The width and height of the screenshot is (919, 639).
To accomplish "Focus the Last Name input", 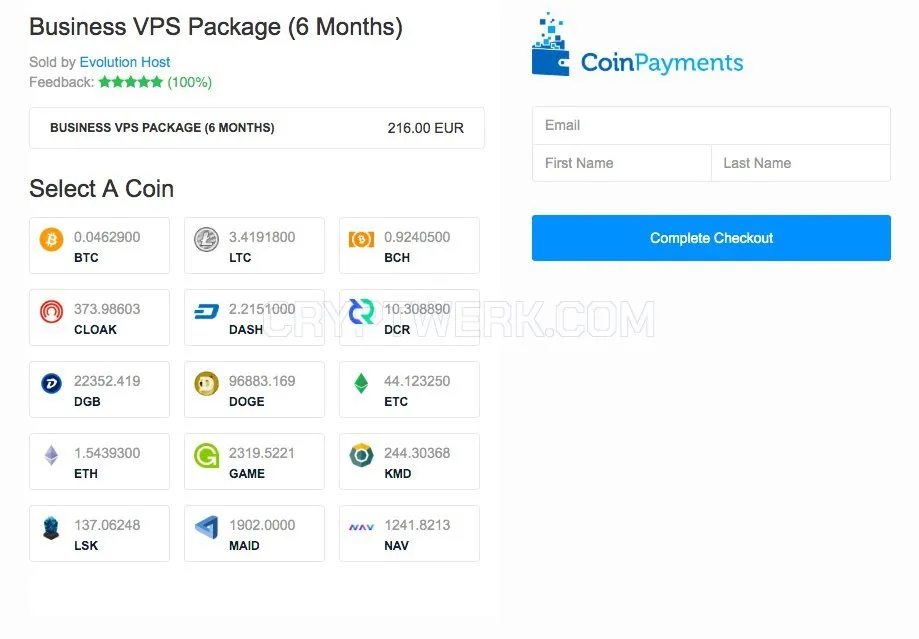I will pyautogui.click(x=801, y=163).
